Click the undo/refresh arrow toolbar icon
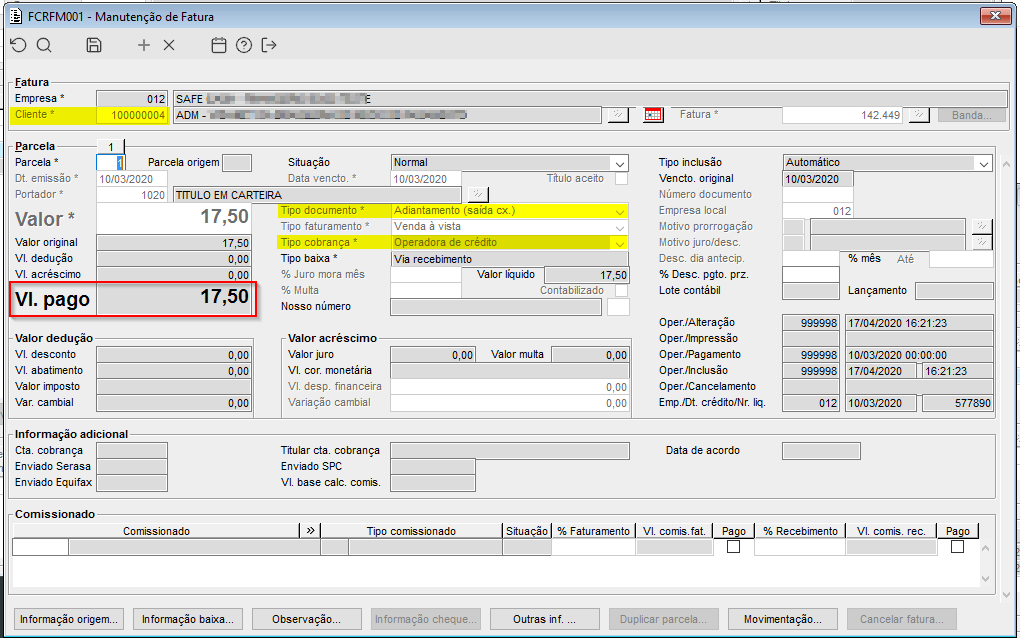 (x=19, y=45)
